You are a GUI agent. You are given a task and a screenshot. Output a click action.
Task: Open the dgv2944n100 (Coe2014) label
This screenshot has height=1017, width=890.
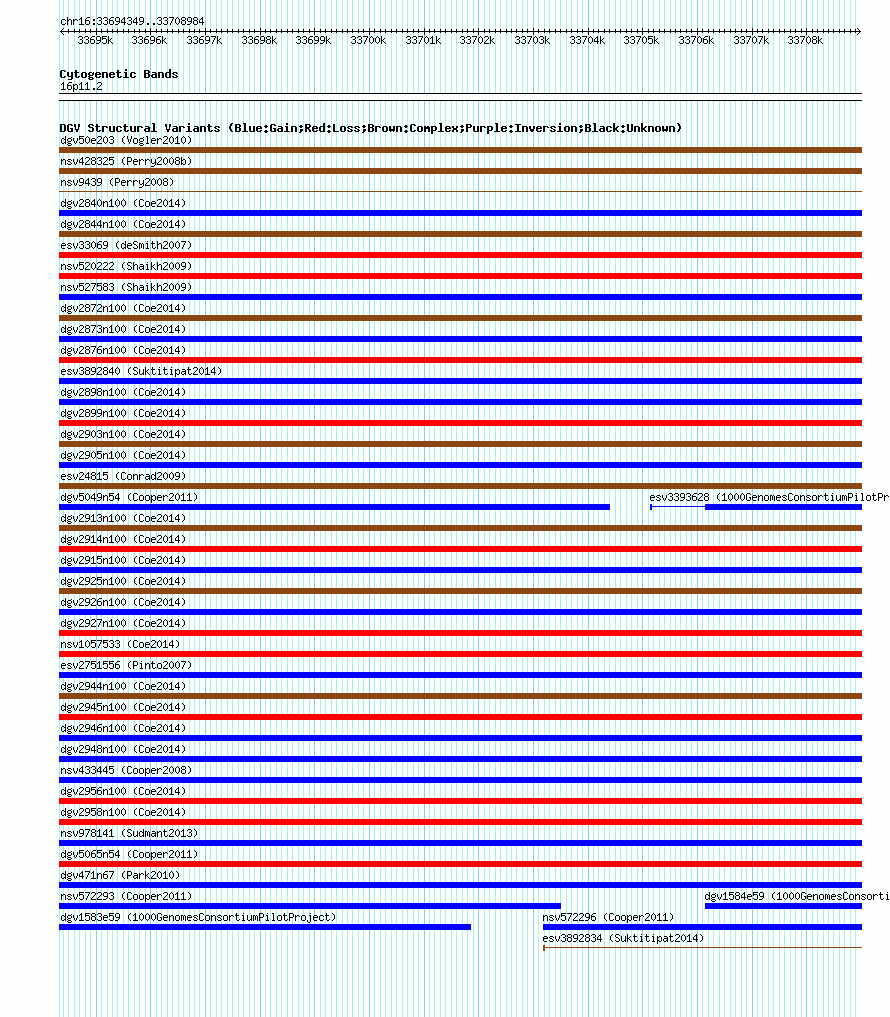[123, 686]
